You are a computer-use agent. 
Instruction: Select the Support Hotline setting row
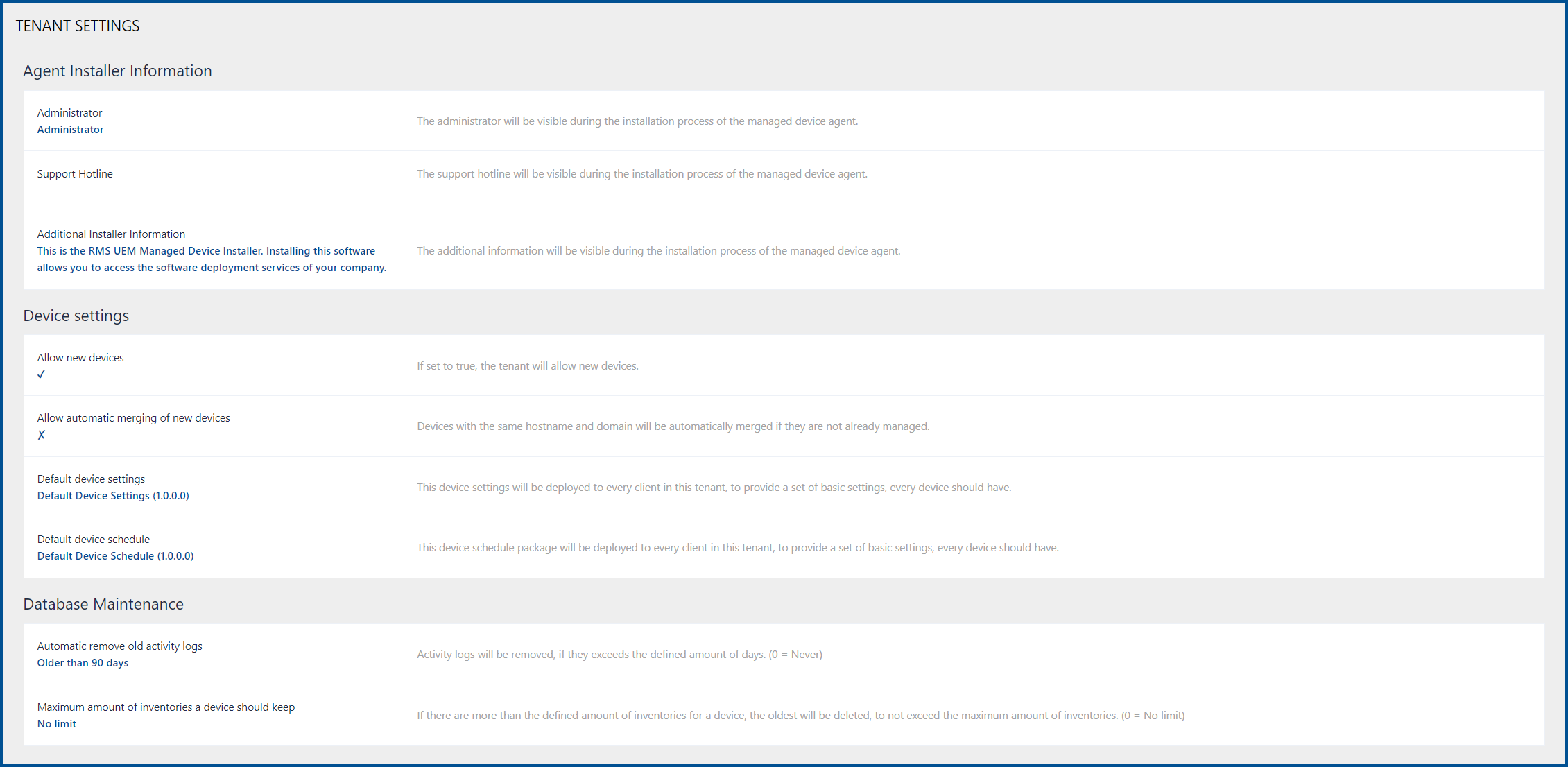coord(75,174)
